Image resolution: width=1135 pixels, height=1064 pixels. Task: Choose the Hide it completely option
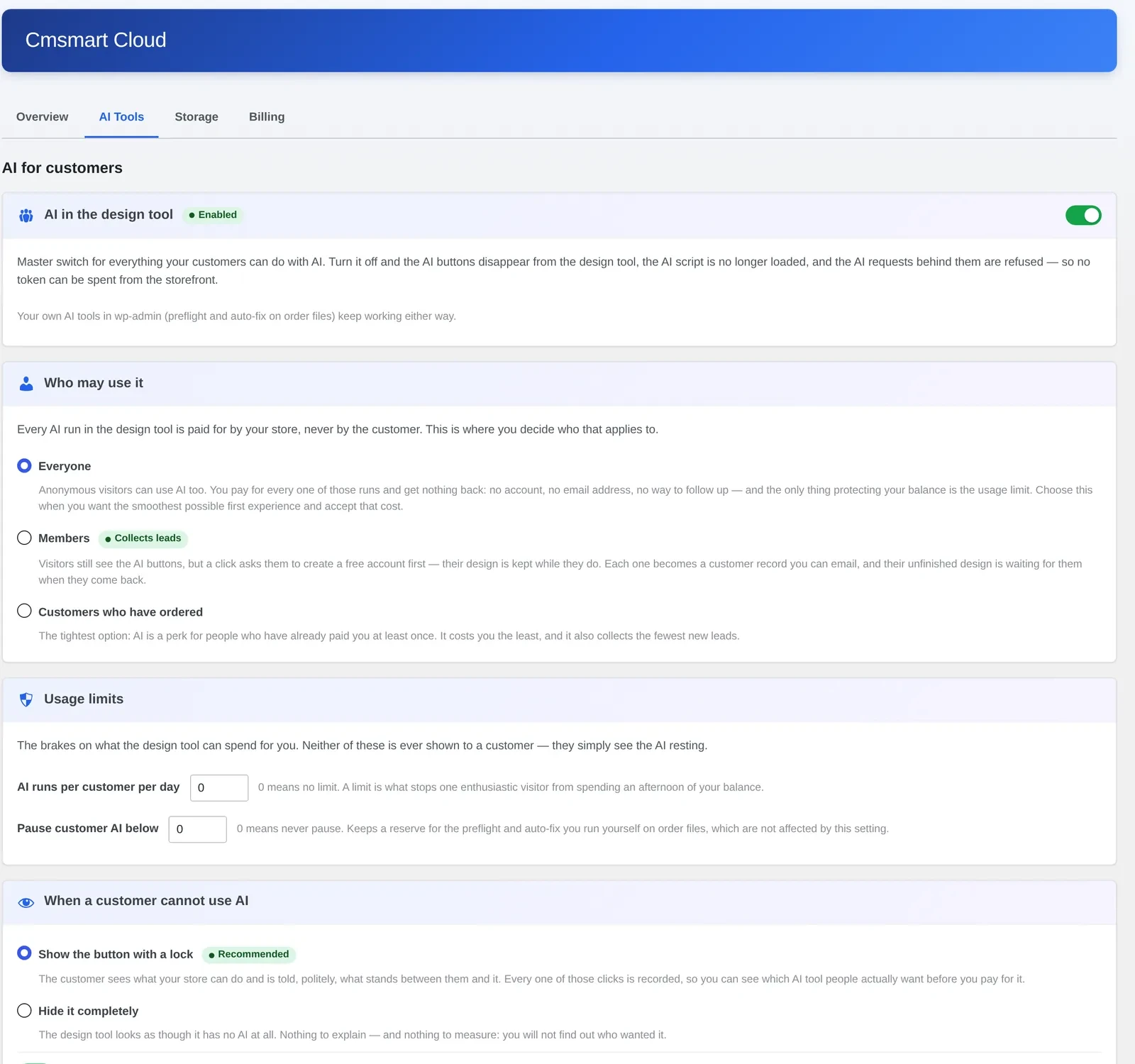pos(24,1010)
